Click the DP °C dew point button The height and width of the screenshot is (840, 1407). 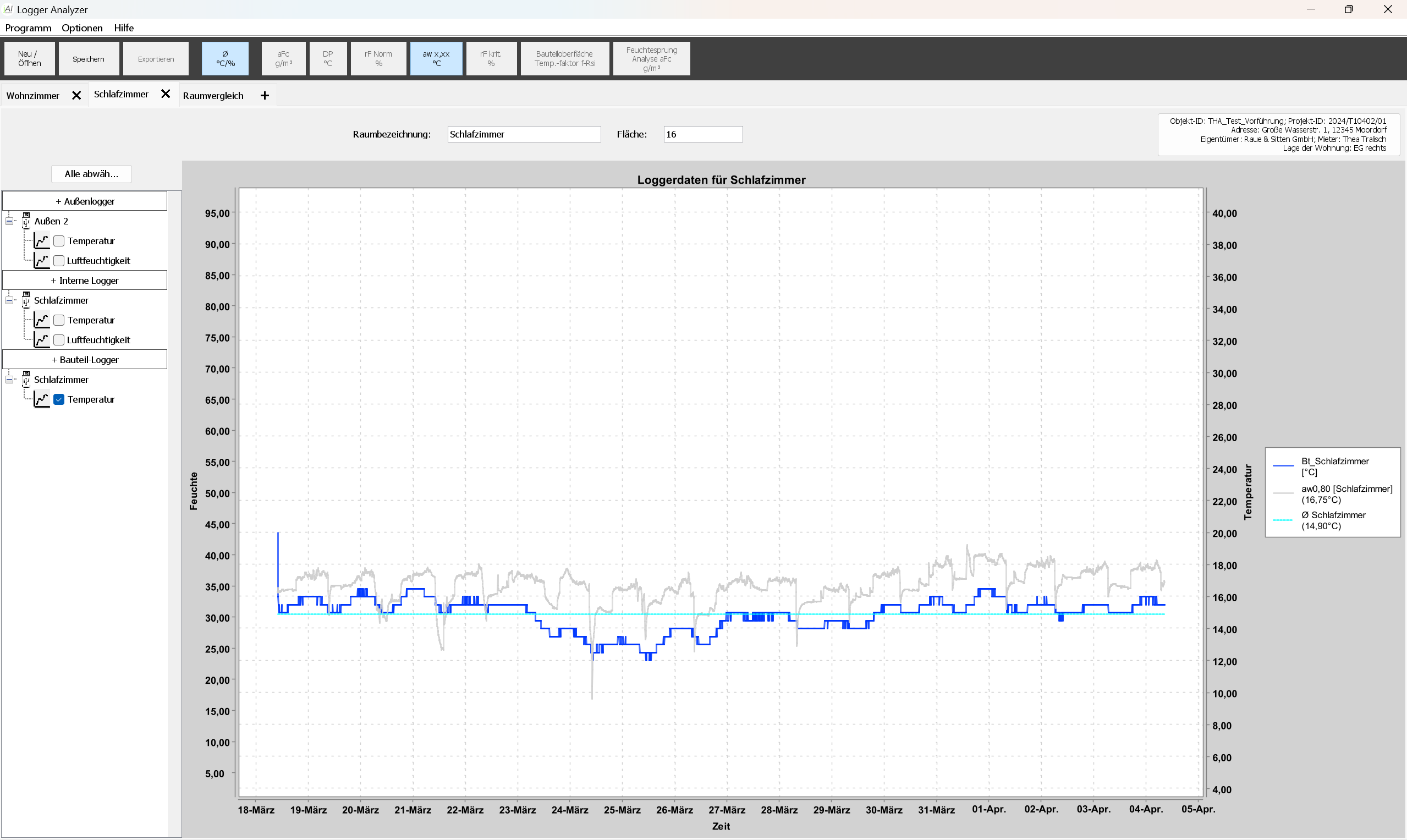[328, 58]
